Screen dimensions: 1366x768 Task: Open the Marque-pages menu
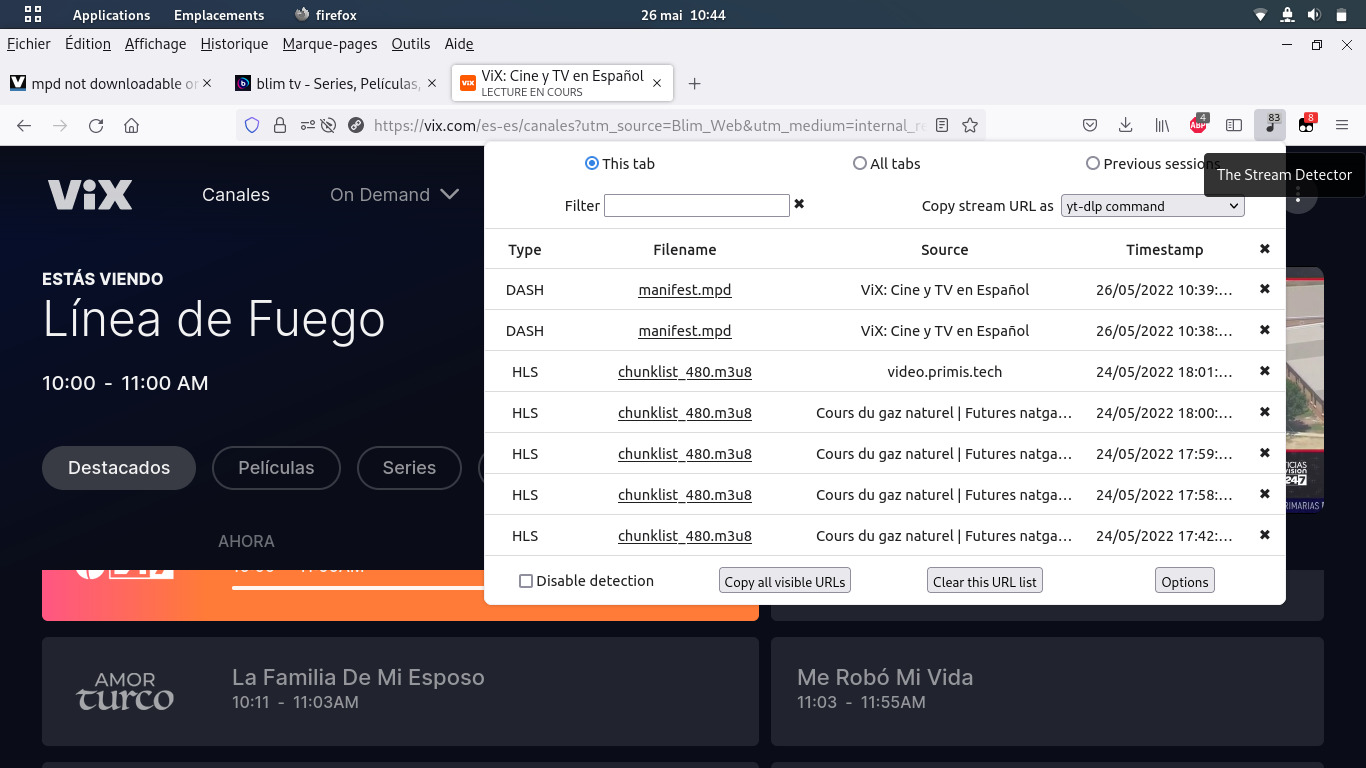tap(330, 44)
